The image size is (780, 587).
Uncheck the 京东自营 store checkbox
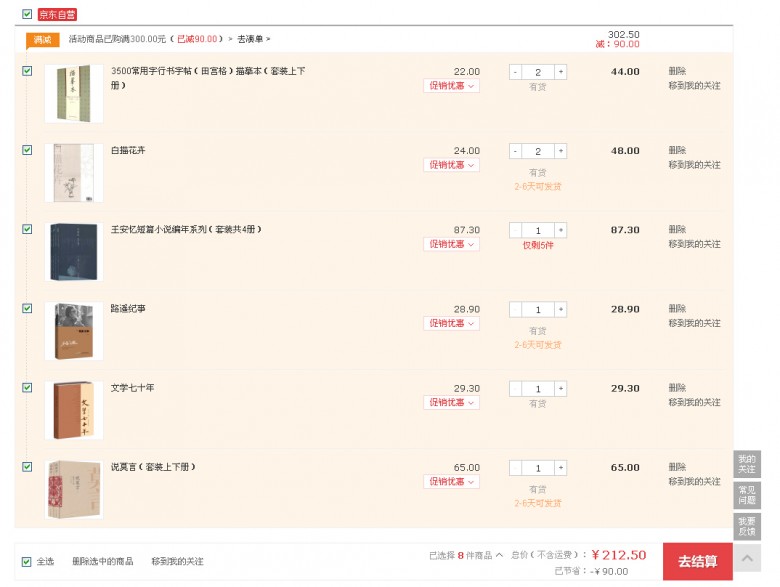(27, 14)
